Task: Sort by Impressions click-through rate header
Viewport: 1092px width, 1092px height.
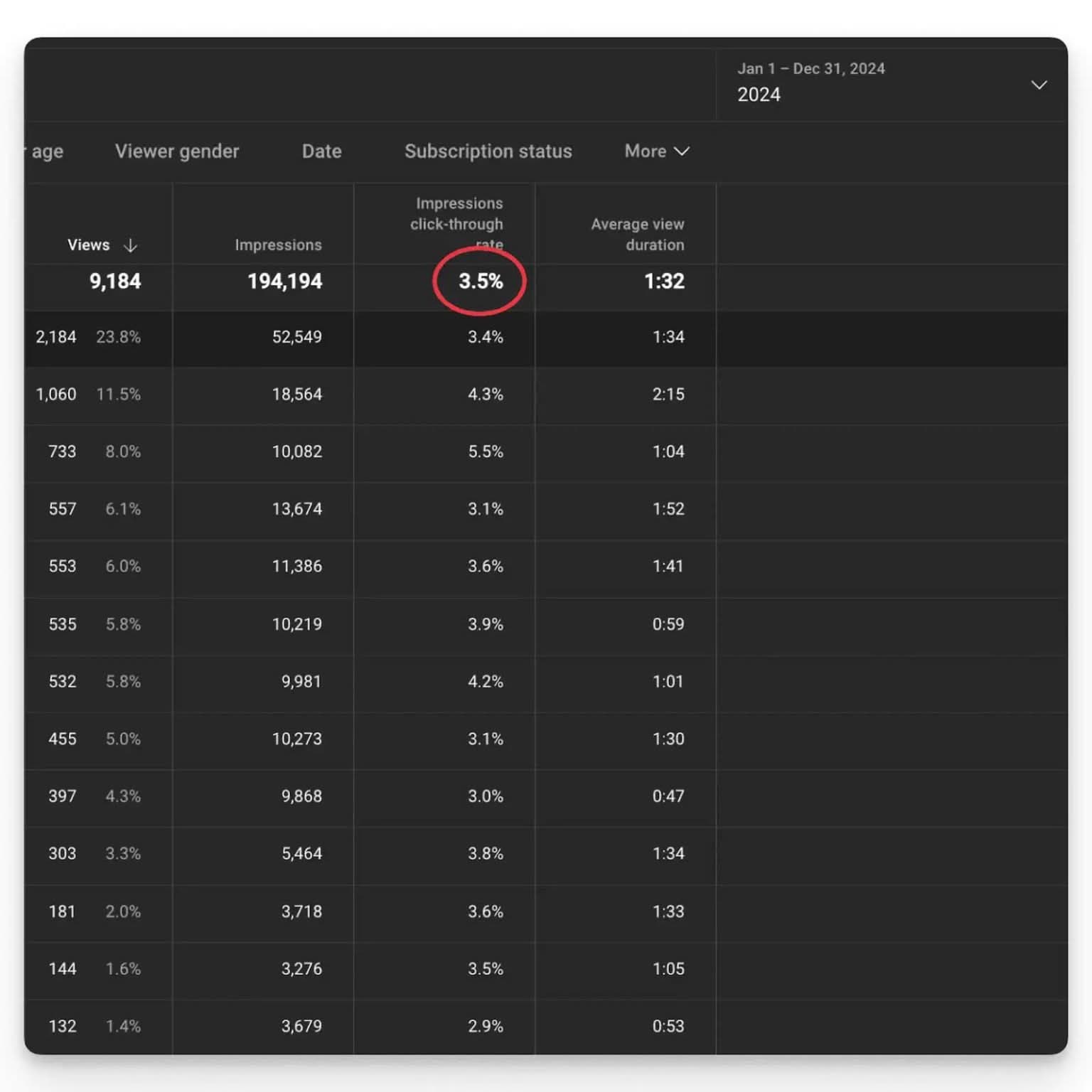Action: coord(456,224)
